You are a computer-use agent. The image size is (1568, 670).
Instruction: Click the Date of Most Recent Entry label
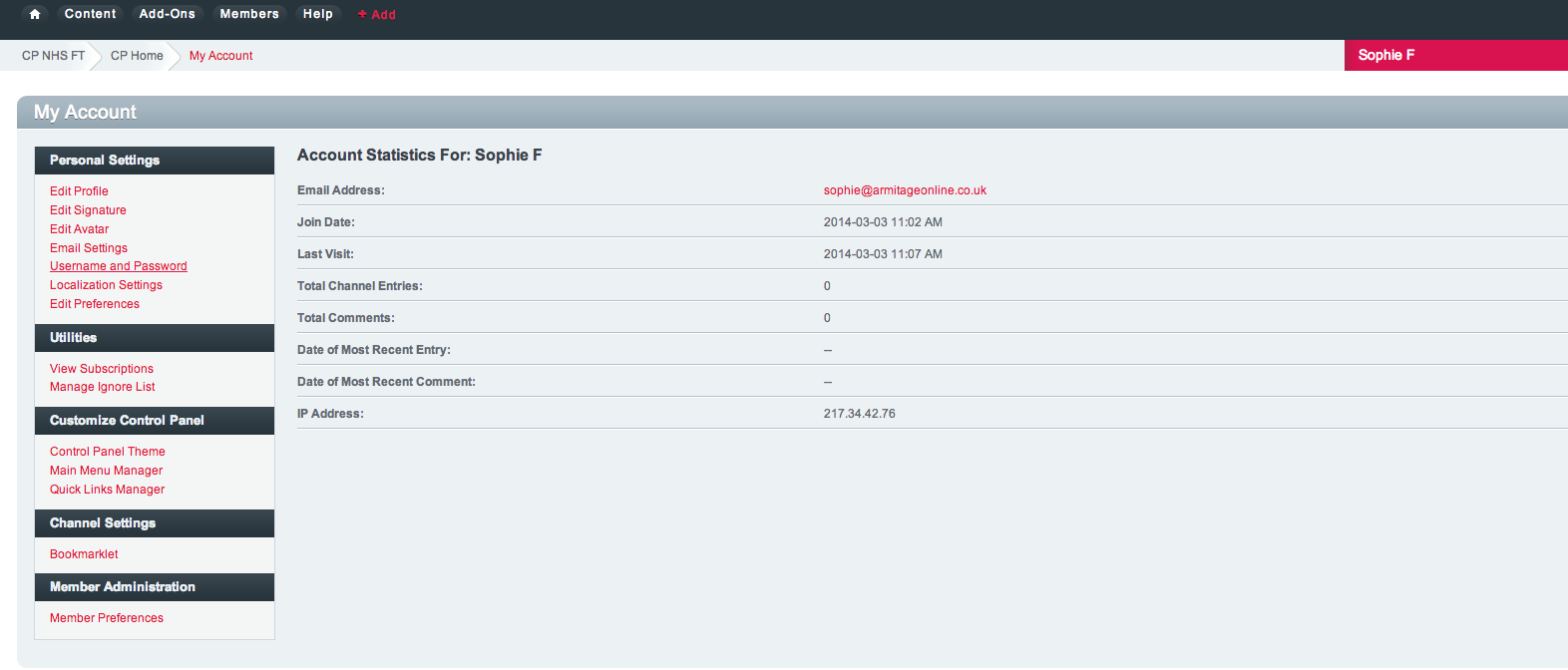click(x=374, y=350)
